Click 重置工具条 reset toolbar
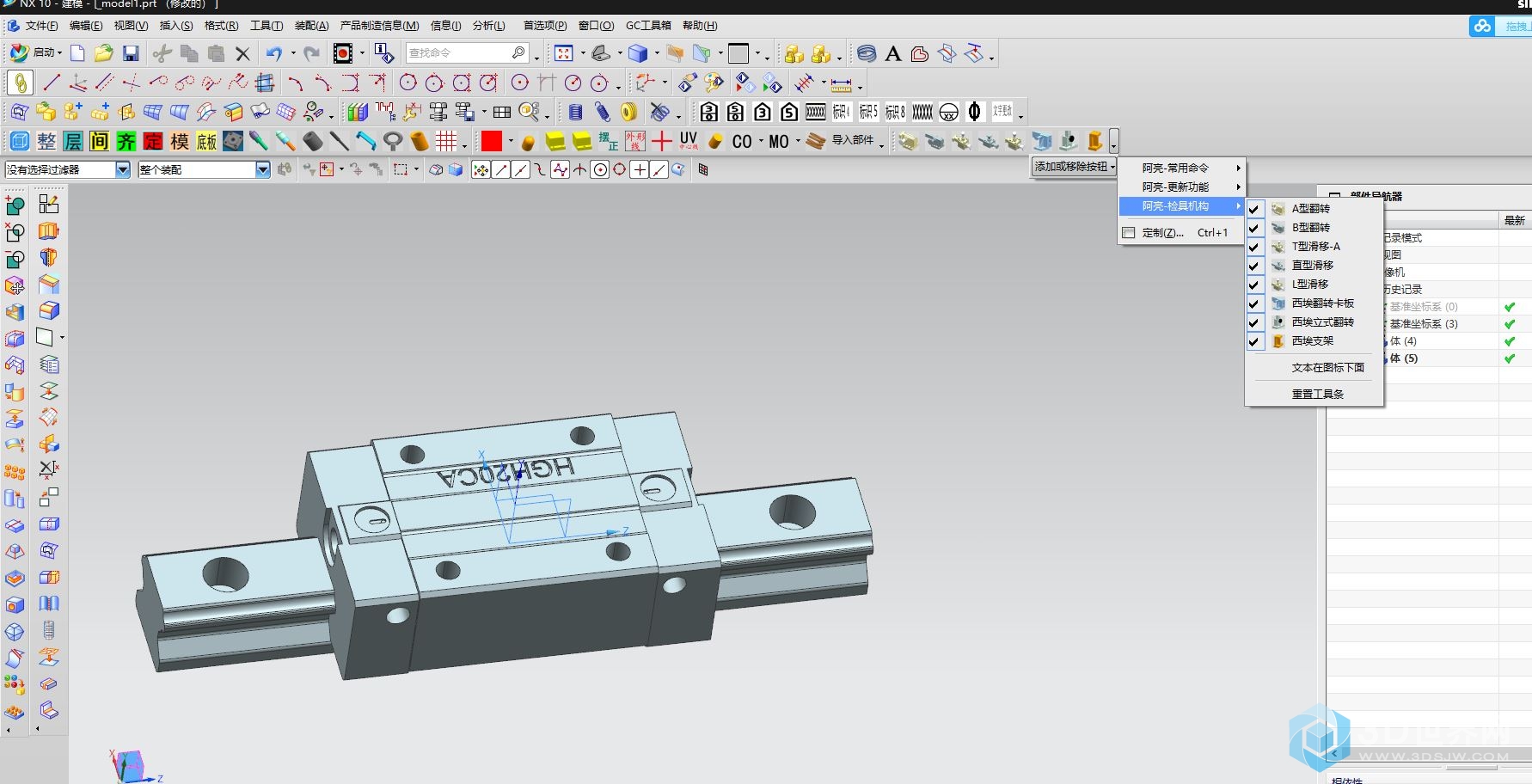1532x784 pixels. [x=1318, y=395]
